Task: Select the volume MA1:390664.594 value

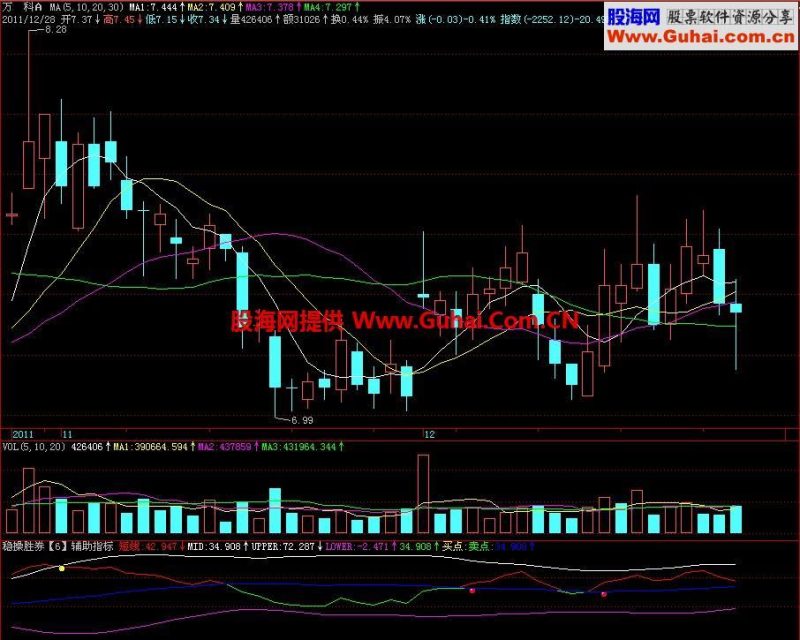Action: pyautogui.click(x=151, y=447)
